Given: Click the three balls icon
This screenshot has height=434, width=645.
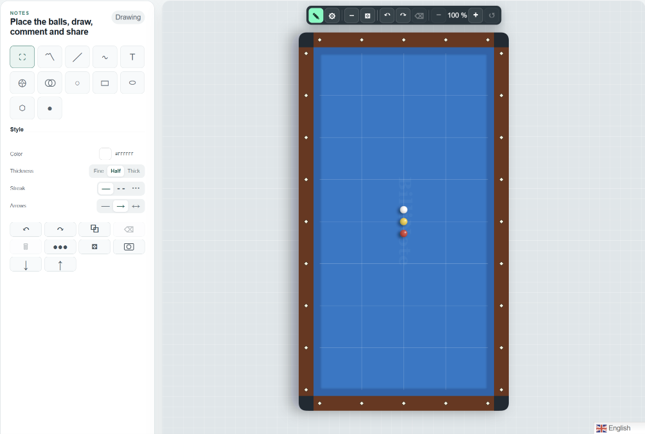Looking at the screenshot, I should 60,247.
